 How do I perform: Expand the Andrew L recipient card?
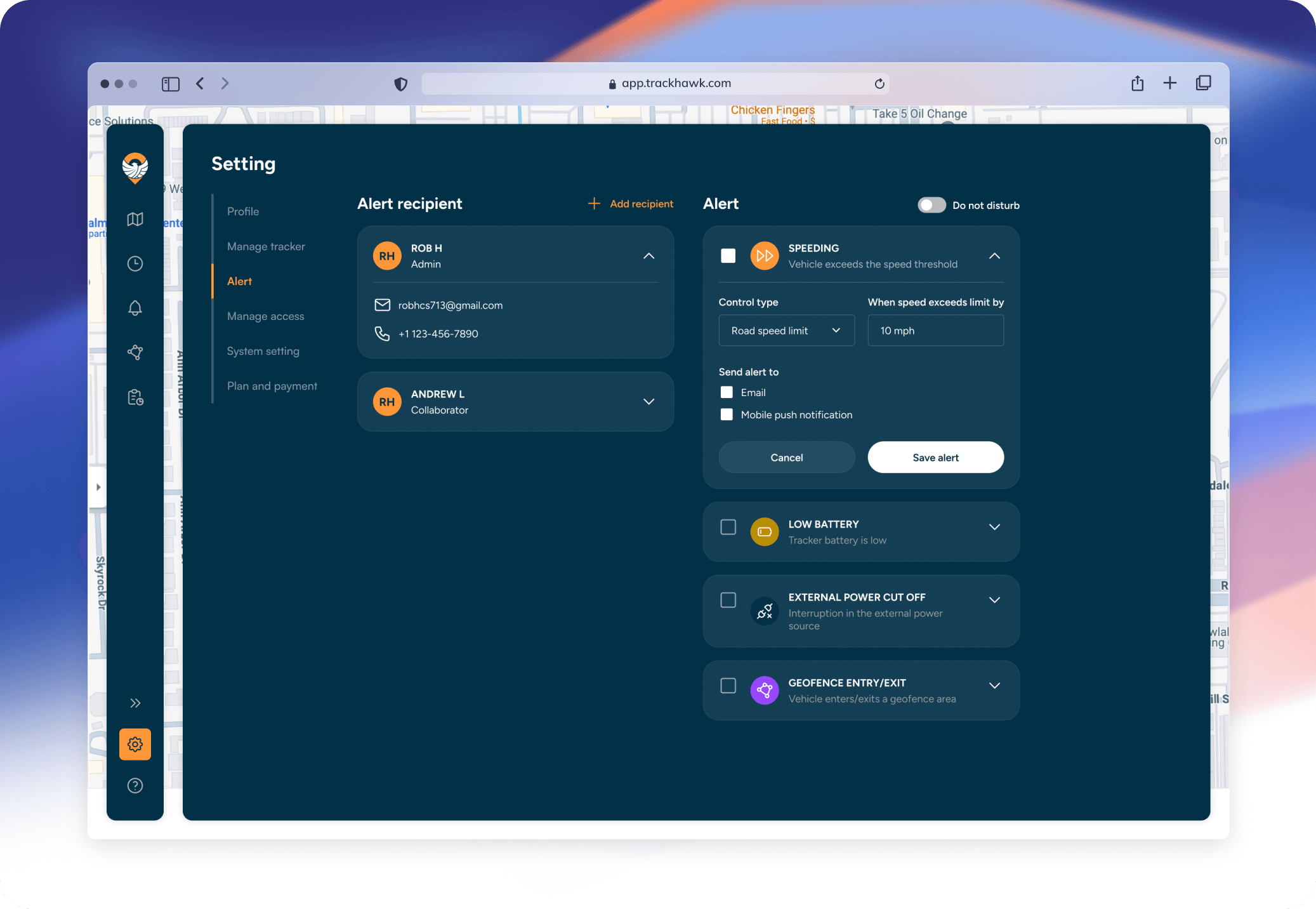click(x=648, y=401)
